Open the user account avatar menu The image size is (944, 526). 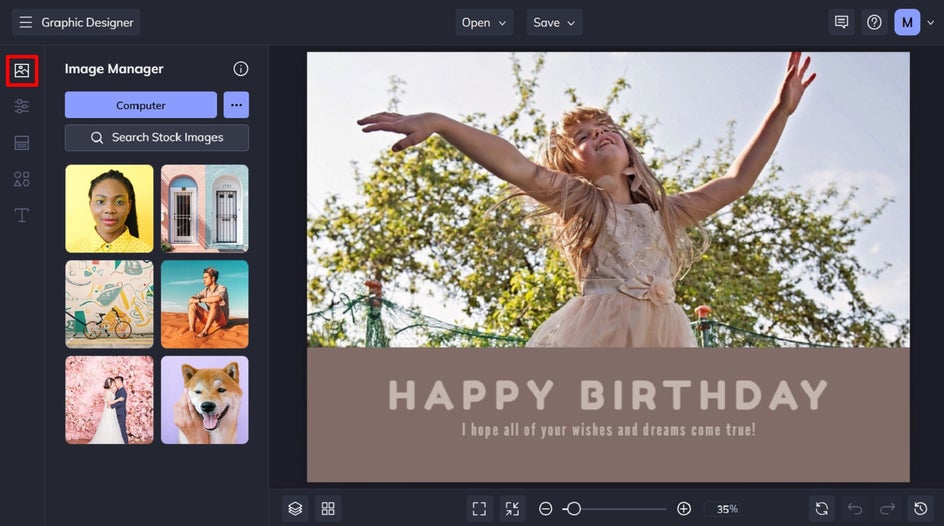(907, 22)
